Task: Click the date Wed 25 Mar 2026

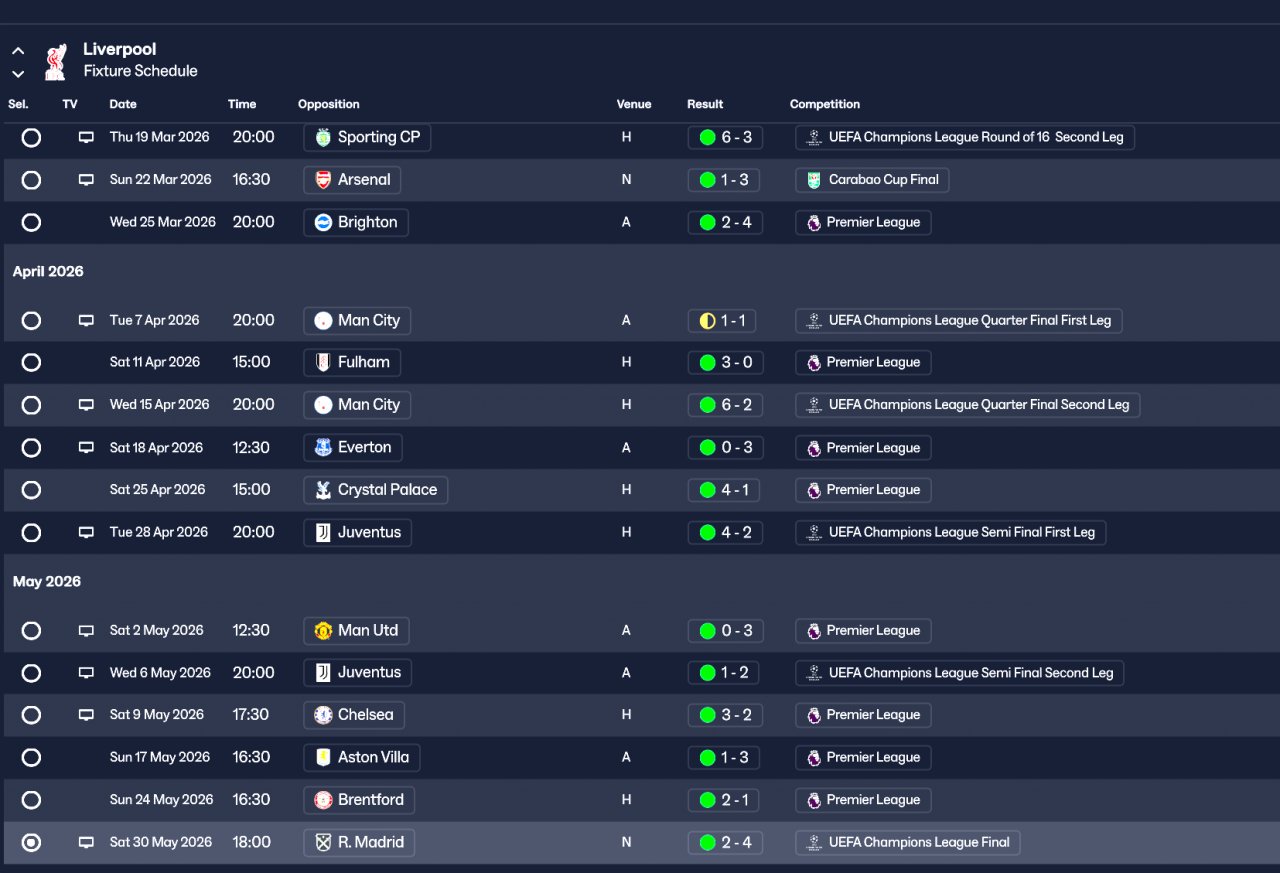Action: pos(163,222)
